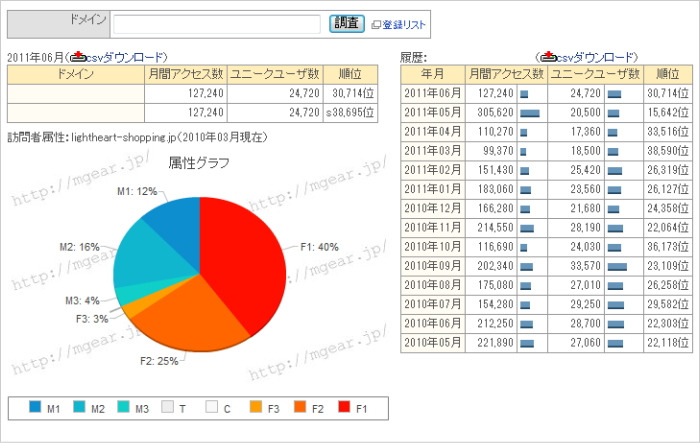Click the history row 2011年03月
Screen dimensions: 700x443
[546, 151]
